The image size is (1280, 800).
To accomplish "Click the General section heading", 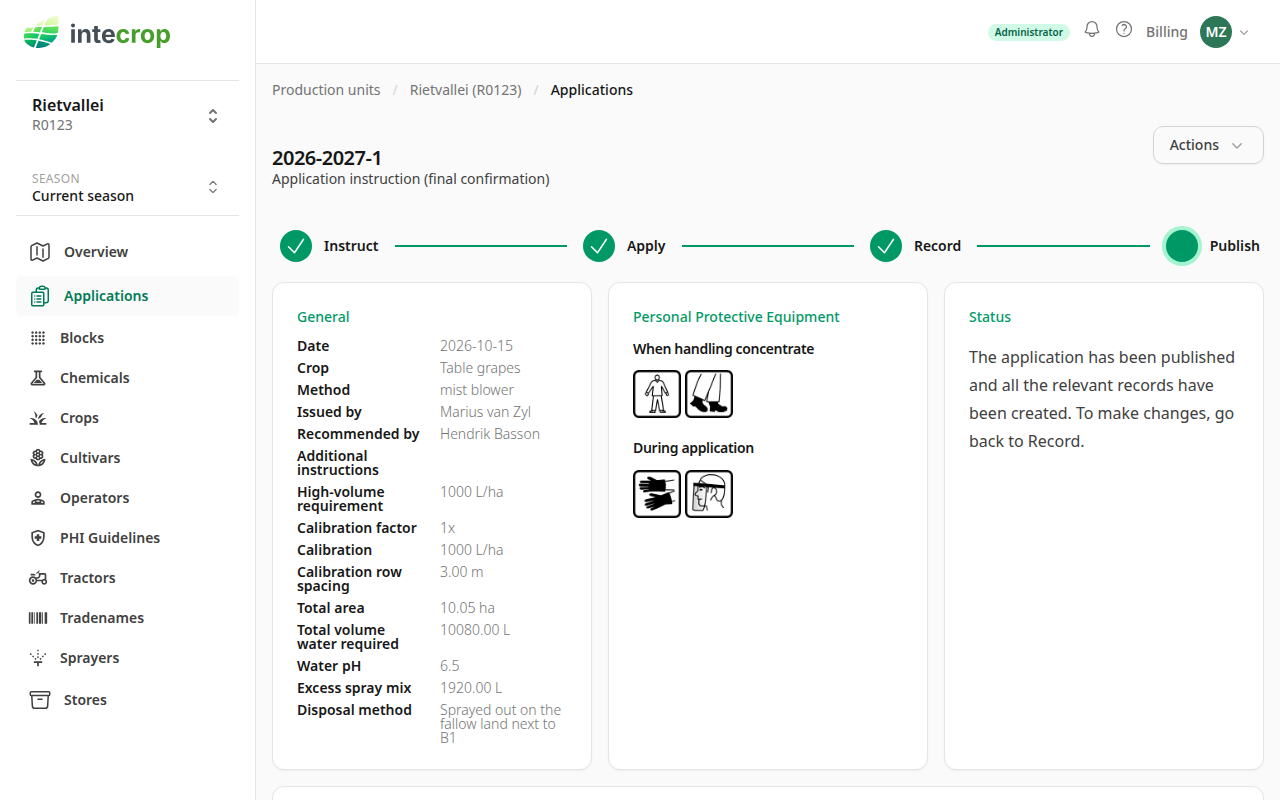I will point(323,317).
